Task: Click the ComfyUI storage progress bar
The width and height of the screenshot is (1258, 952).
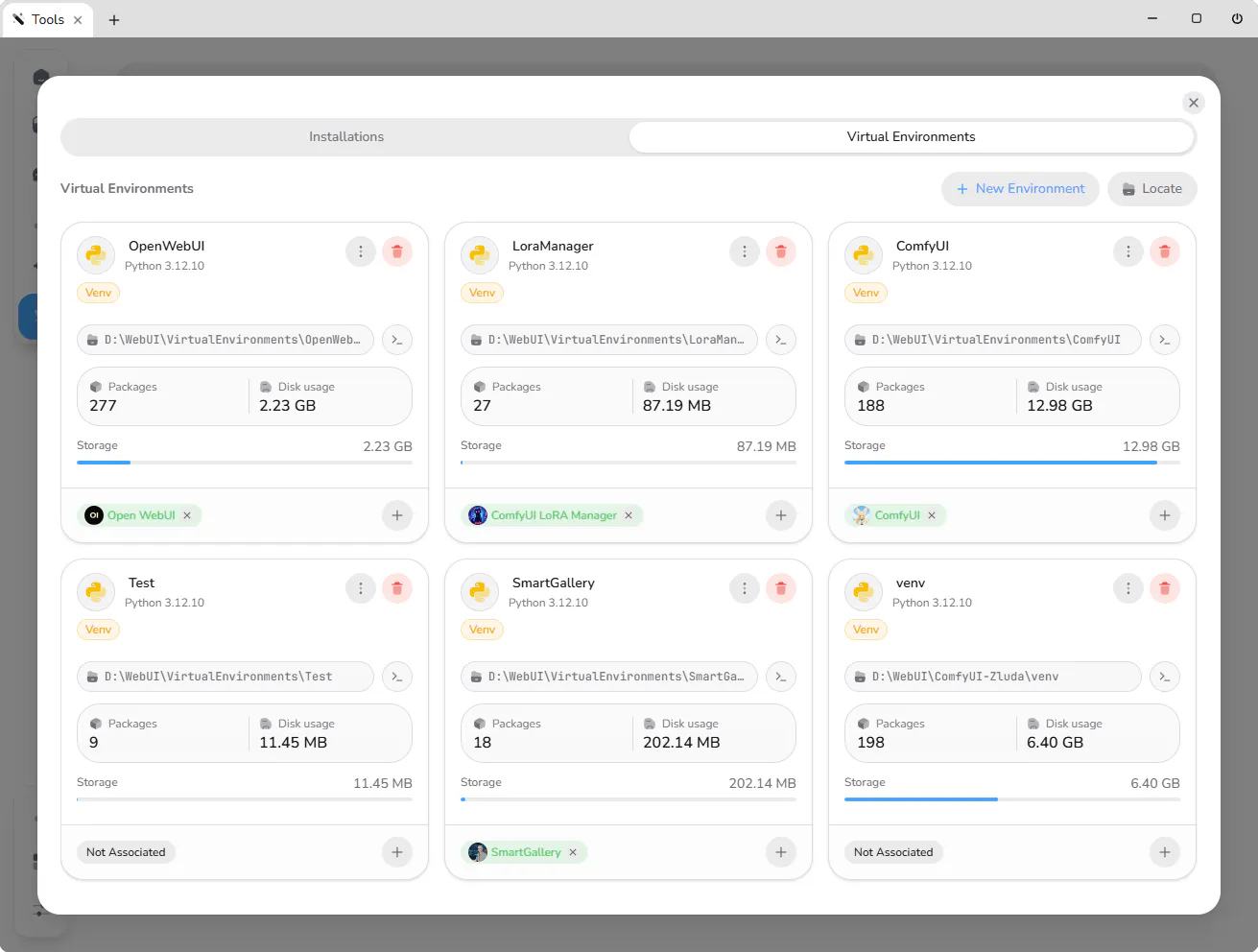Action: pyautogui.click(x=1012, y=463)
